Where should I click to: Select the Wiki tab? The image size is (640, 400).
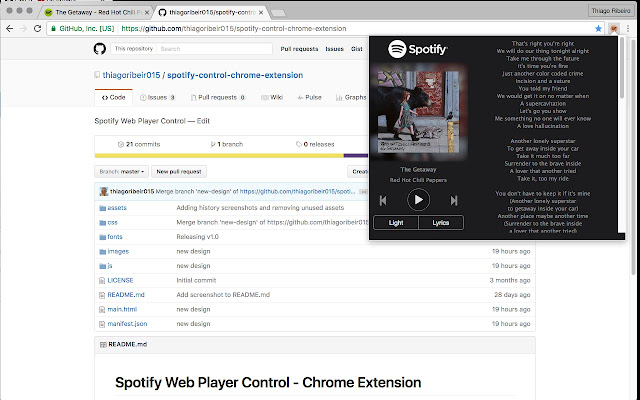[x=272, y=98]
